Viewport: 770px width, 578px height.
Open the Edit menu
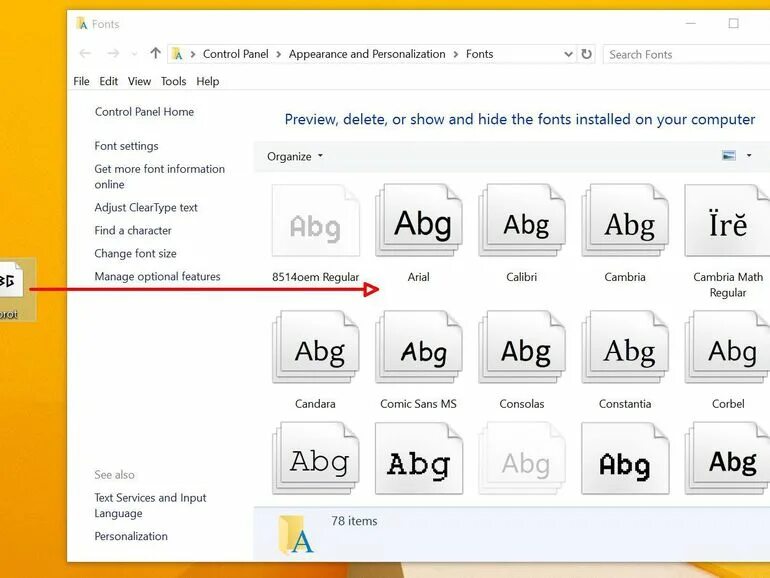[x=109, y=82]
